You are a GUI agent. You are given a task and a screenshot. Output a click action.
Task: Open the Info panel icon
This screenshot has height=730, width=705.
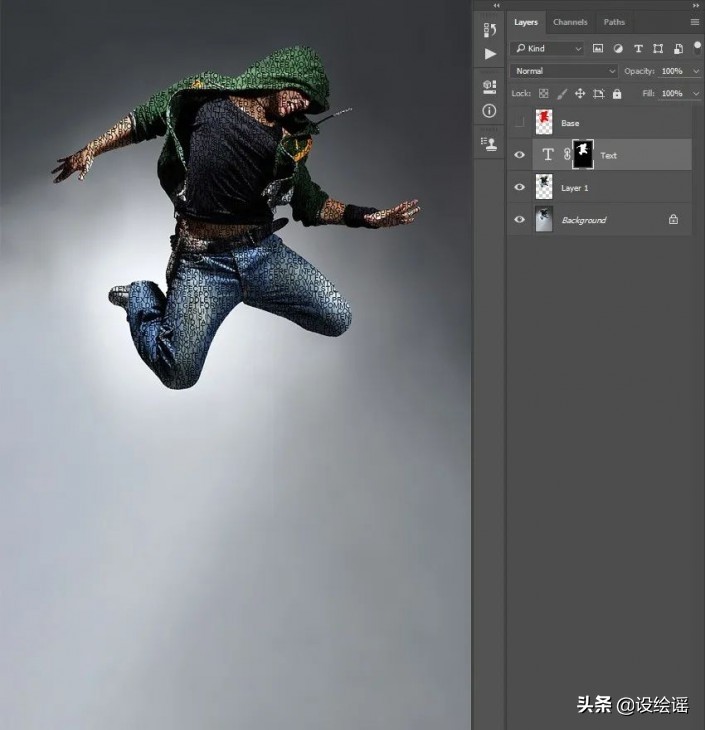(489, 111)
